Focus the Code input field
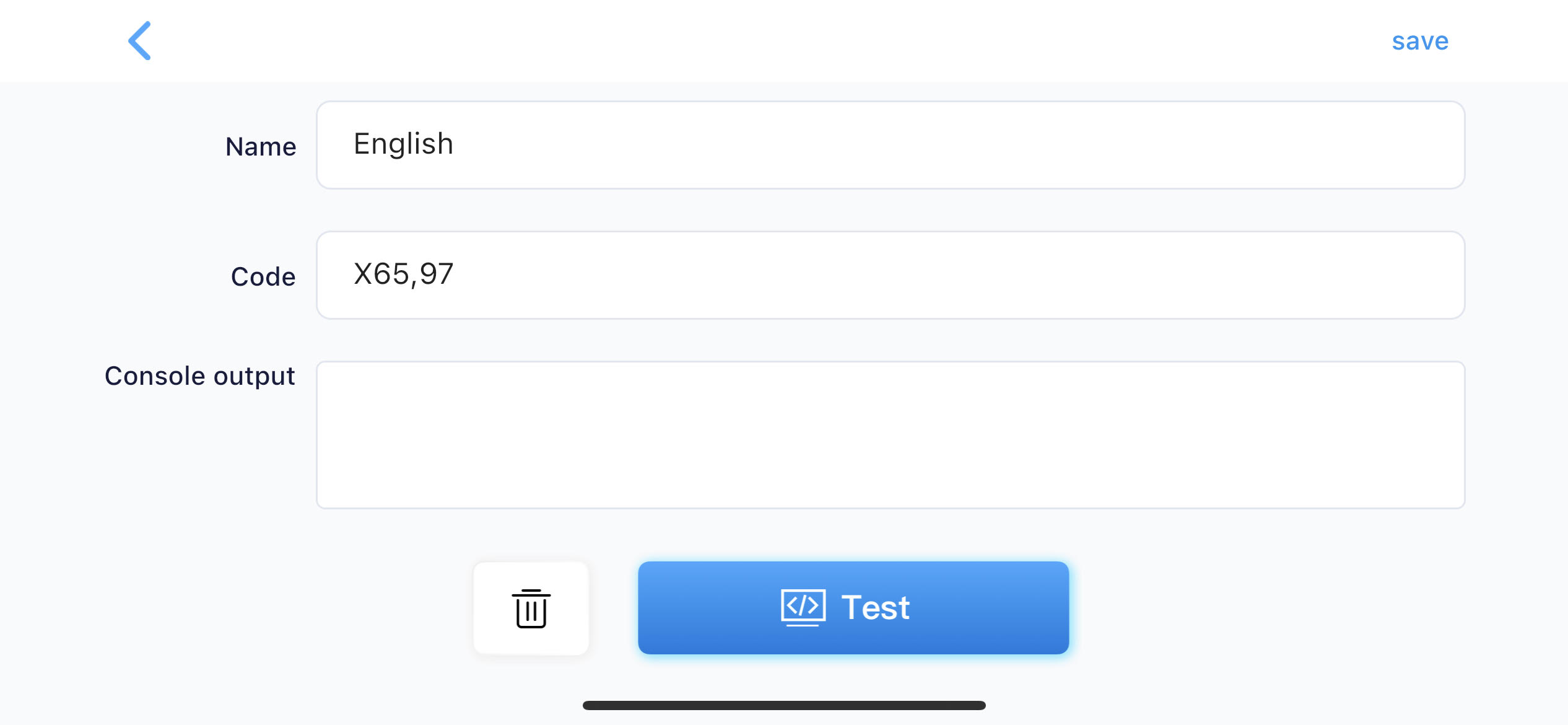1568x725 pixels. click(890, 275)
